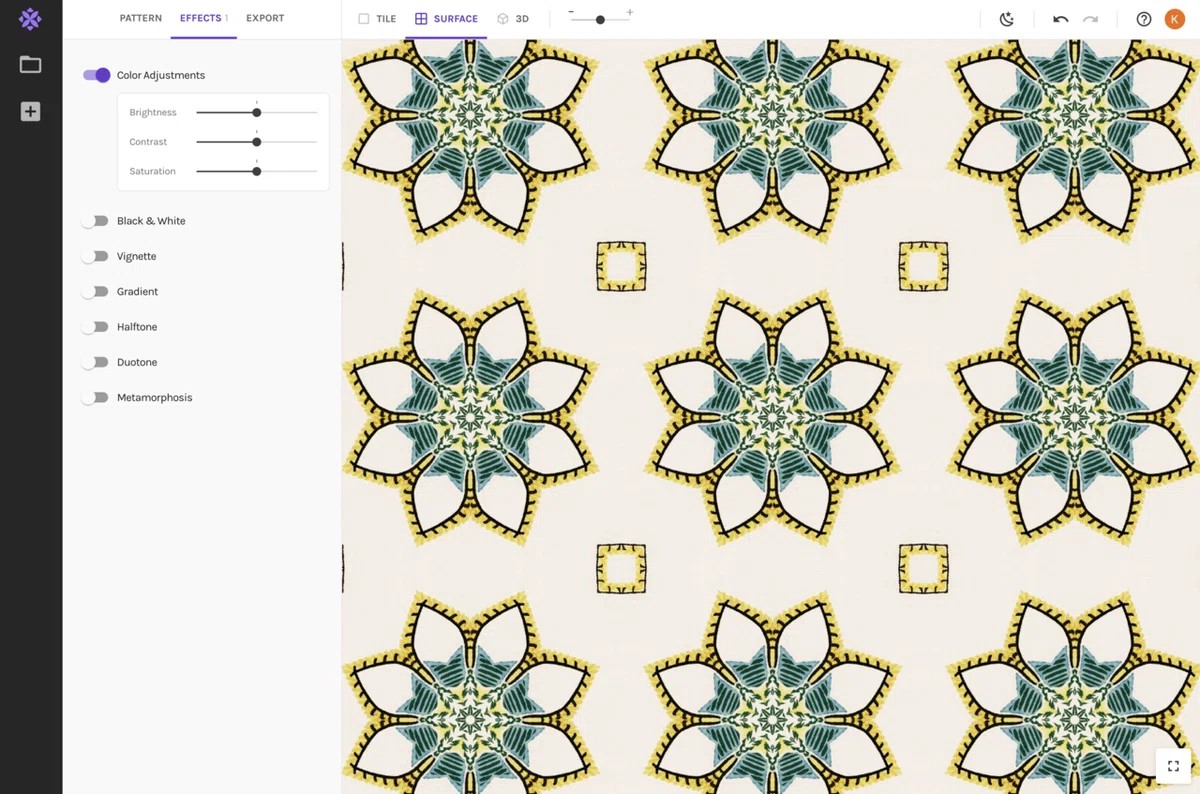Select the Surface view
The height and width of the screenshot is (794, 1200).
pyautogui.click(x=446, y=19)
